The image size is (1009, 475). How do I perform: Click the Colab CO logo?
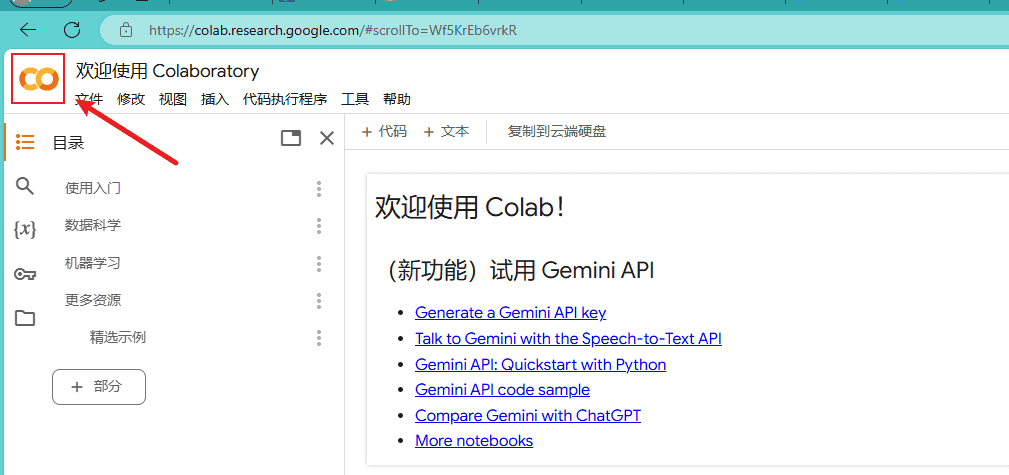pyautogui.click(x=38, y=79)
